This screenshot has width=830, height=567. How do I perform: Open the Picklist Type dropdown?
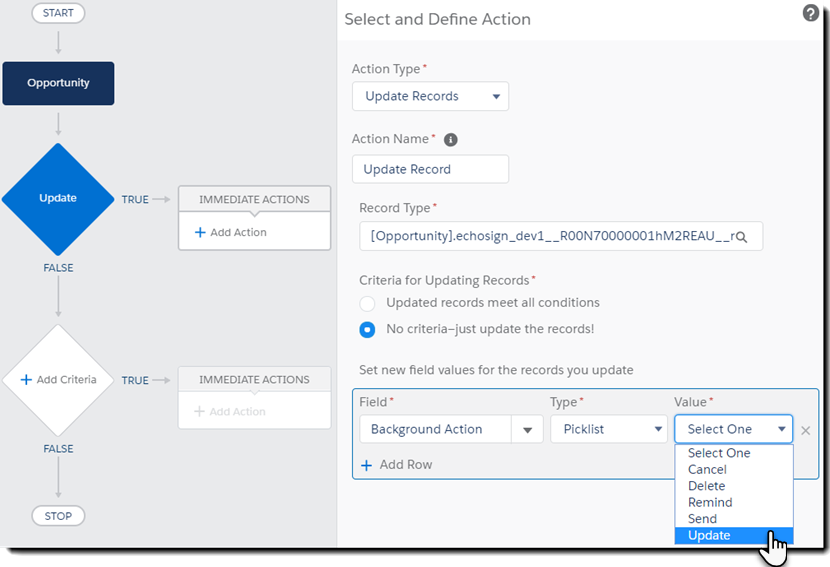pyautogui.click(x=608, y=429)
